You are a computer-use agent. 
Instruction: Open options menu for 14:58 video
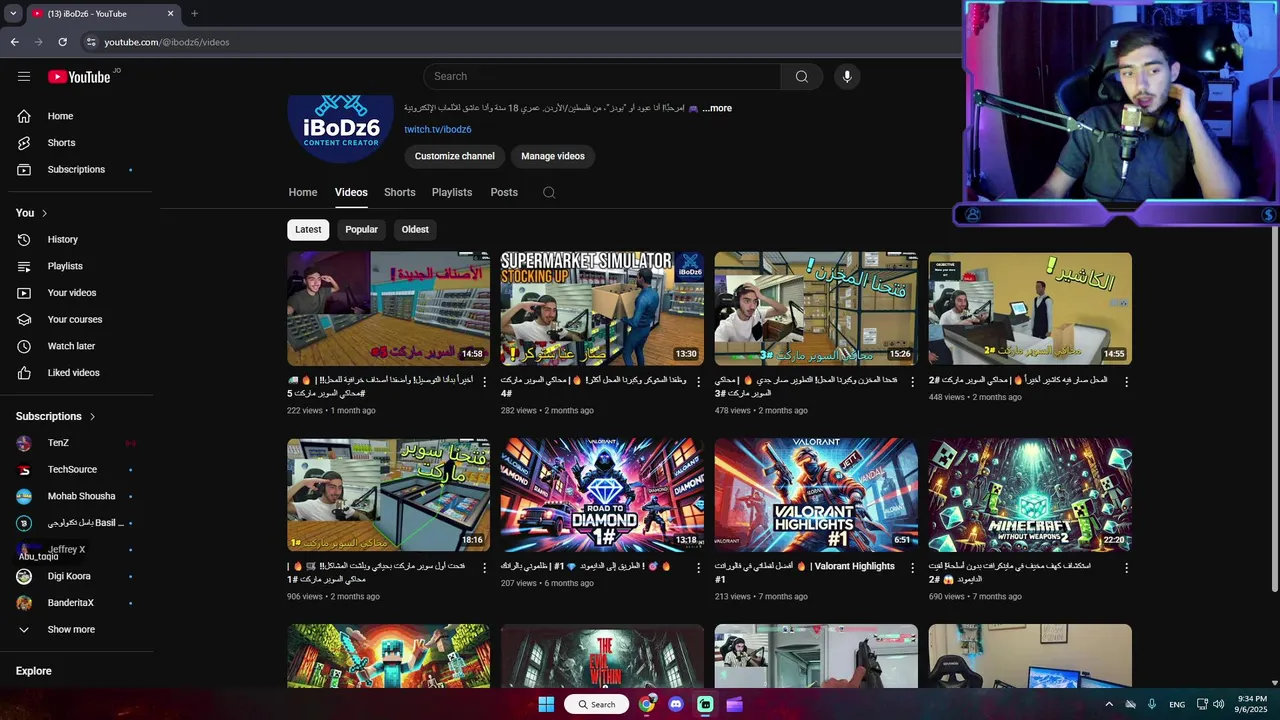(485, 382)
